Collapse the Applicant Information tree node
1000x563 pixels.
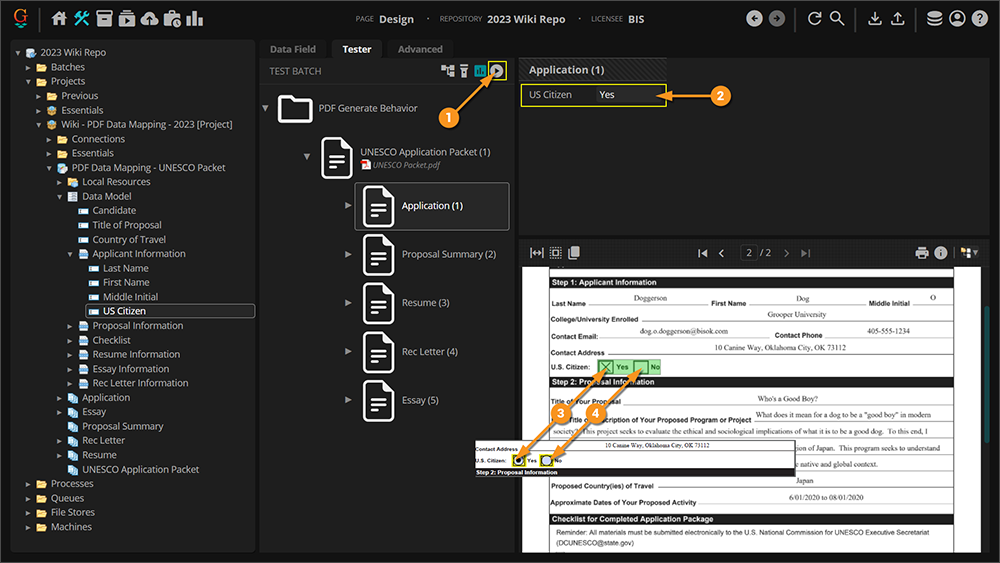coord(71,254)
